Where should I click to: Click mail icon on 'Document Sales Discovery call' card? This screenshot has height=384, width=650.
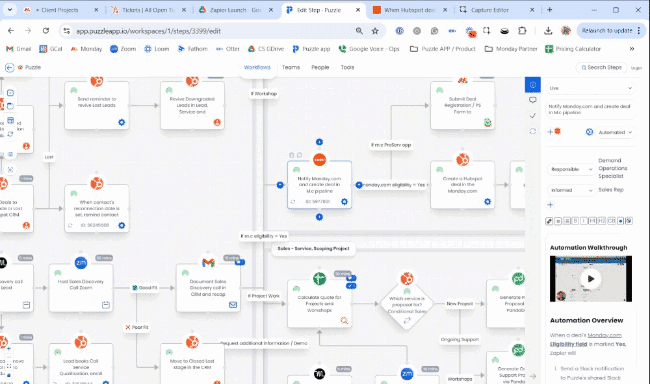tap(233, 305)
